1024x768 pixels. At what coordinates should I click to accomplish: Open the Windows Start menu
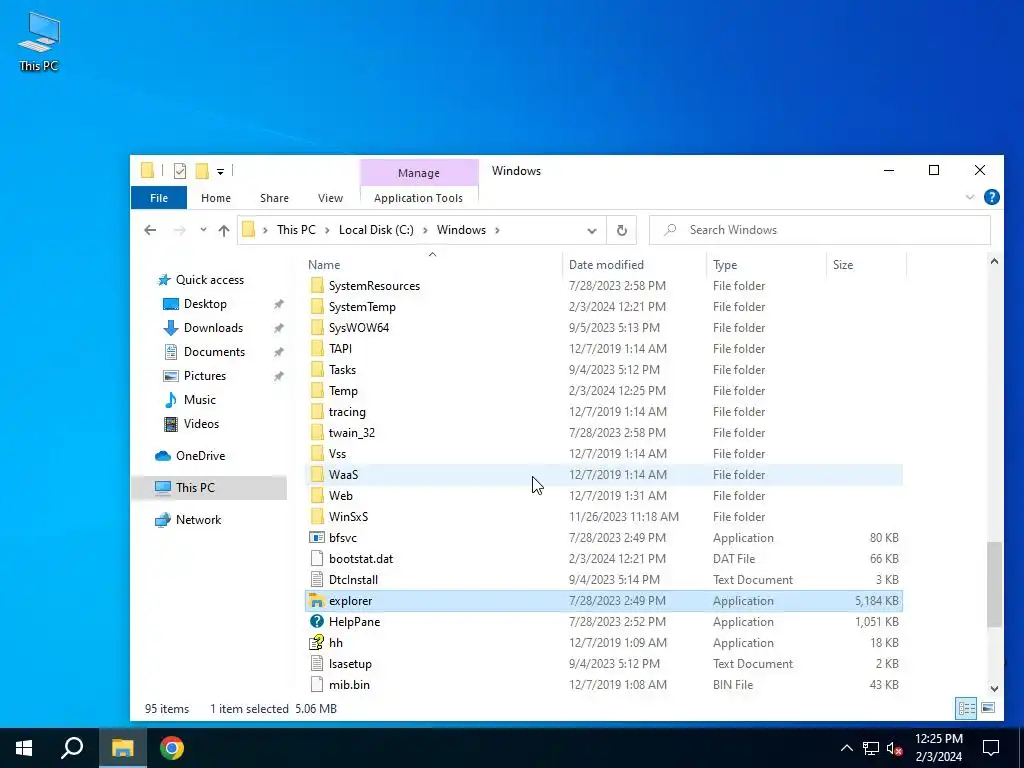tap(24, 748)
